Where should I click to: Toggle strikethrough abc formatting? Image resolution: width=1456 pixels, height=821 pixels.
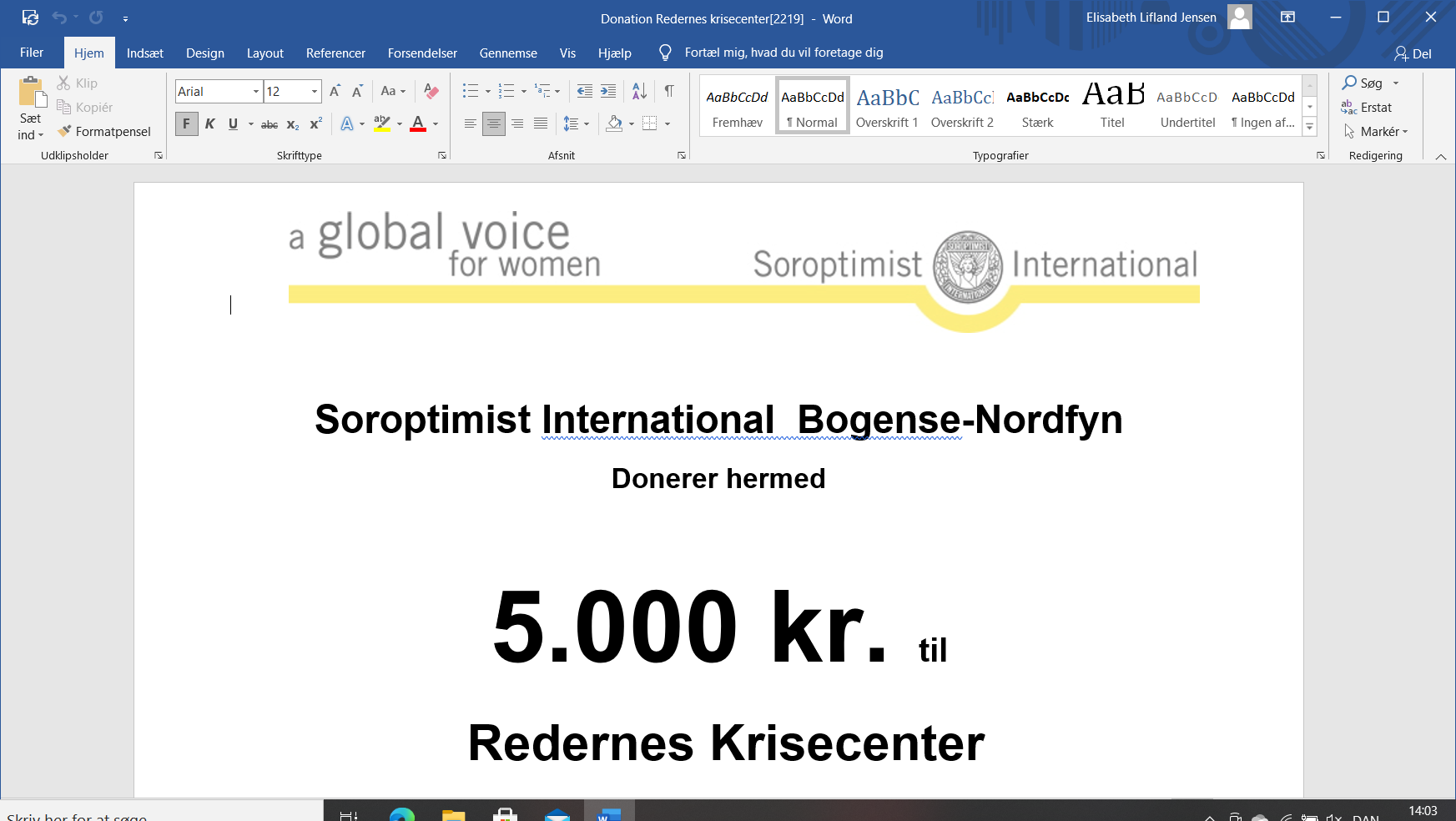270,124
